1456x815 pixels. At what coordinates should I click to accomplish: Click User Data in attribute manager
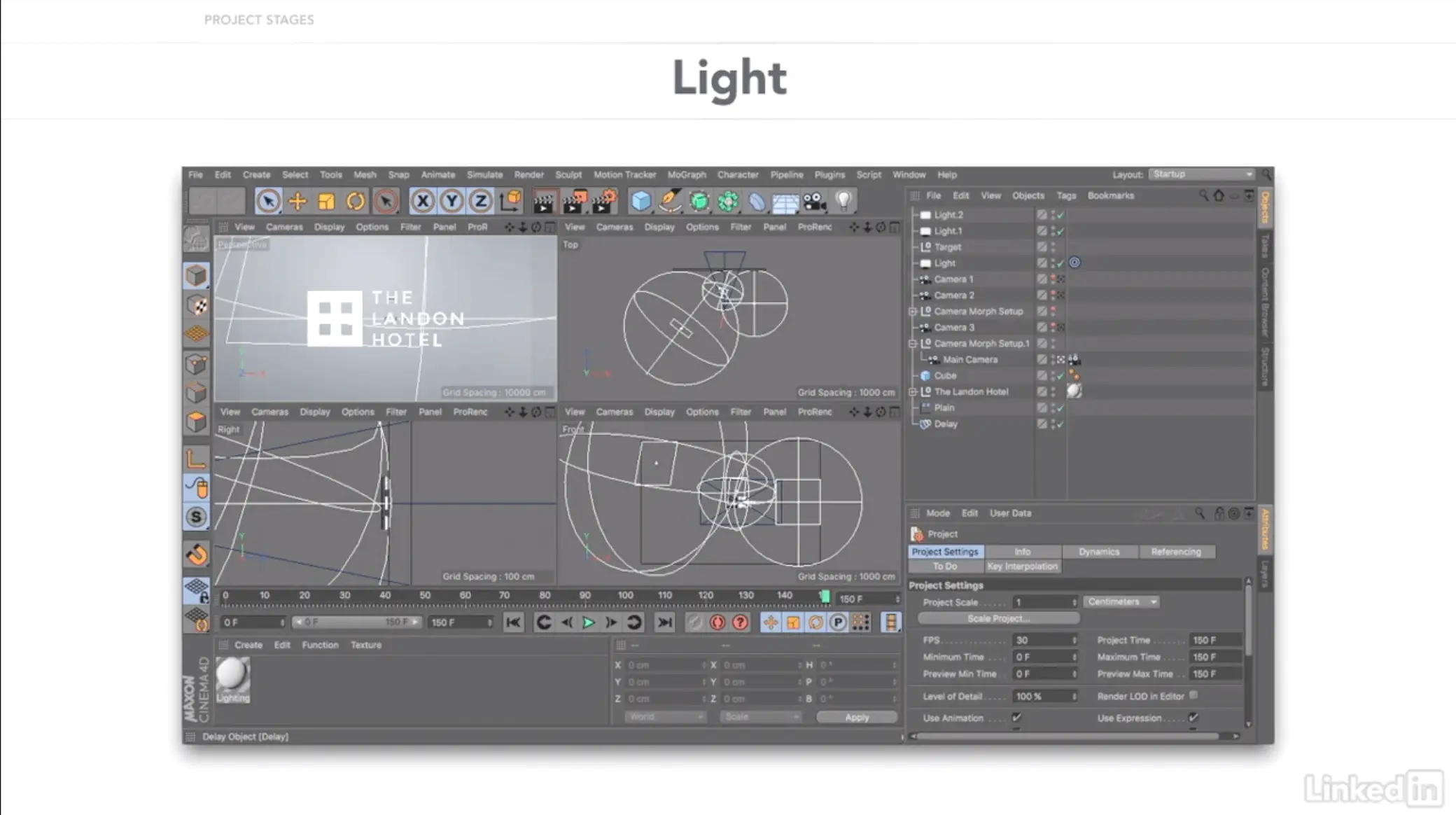coord(1010,513)
